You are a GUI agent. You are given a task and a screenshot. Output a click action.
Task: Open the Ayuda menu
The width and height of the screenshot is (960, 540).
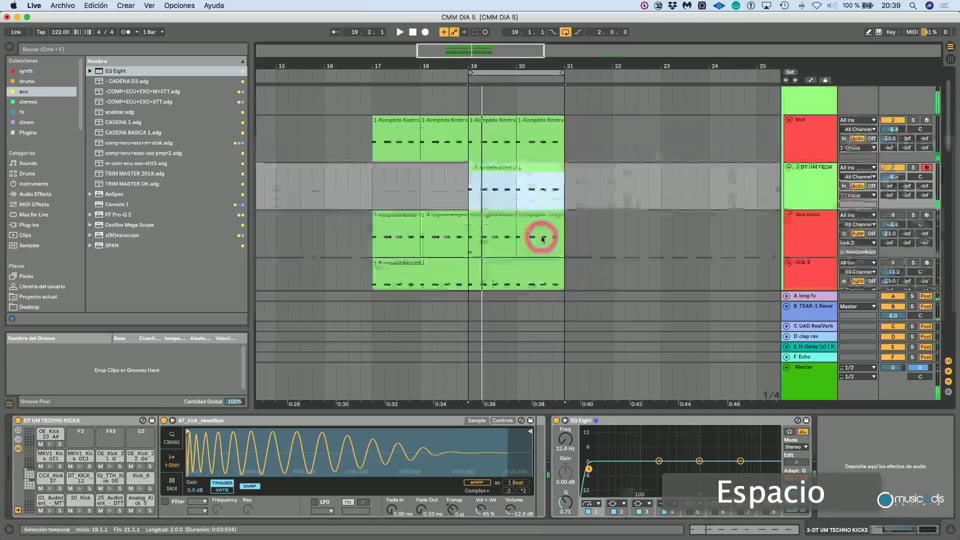click(x=214, y=6)
